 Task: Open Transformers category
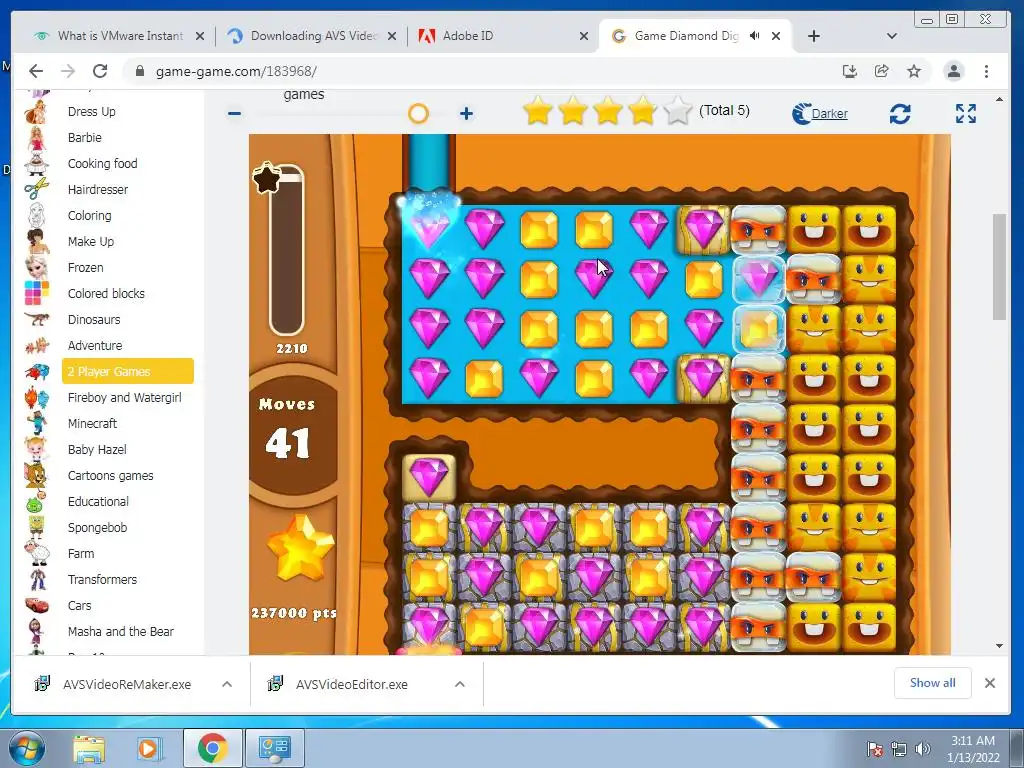pos(103,580)
